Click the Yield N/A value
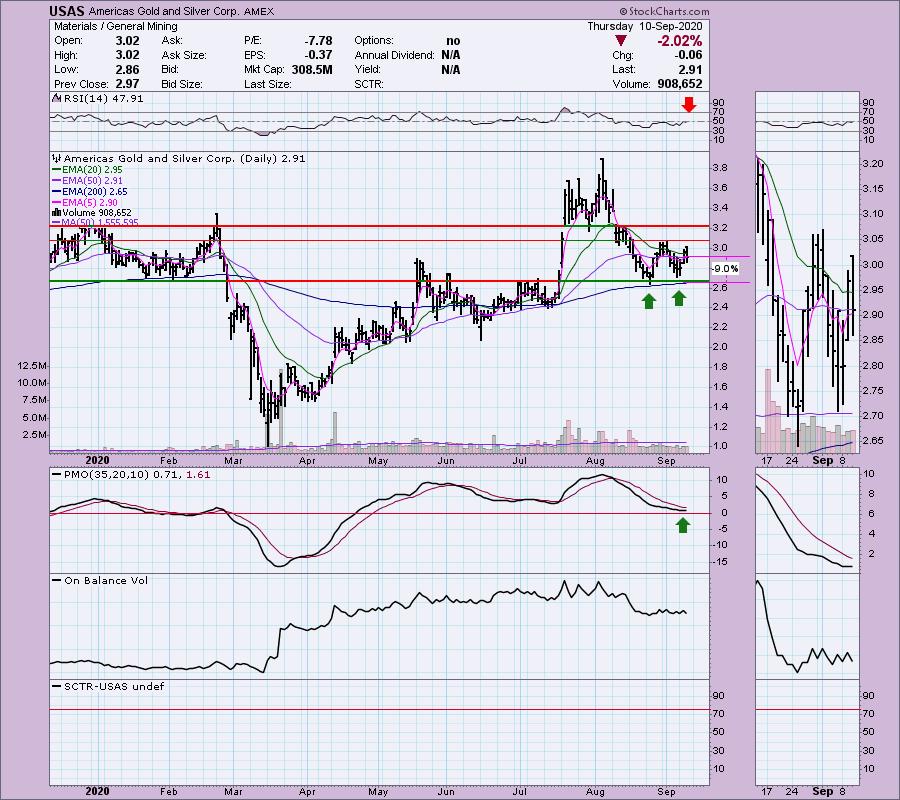This screenshot has height=800, width=900. click(x=451, y=69)
